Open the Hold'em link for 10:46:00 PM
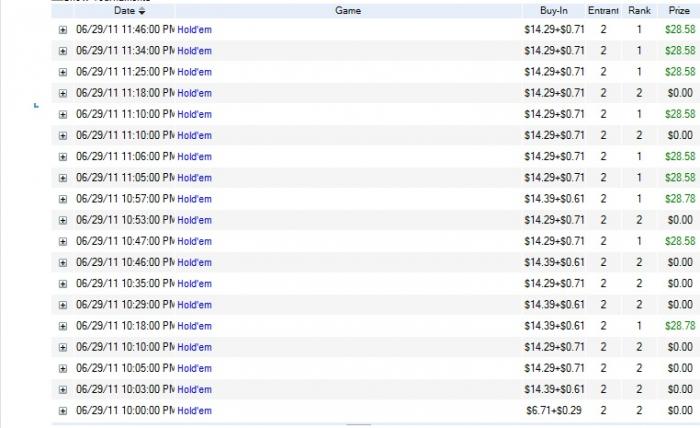This screenshot has width=700, height=428. coord(194,262)
